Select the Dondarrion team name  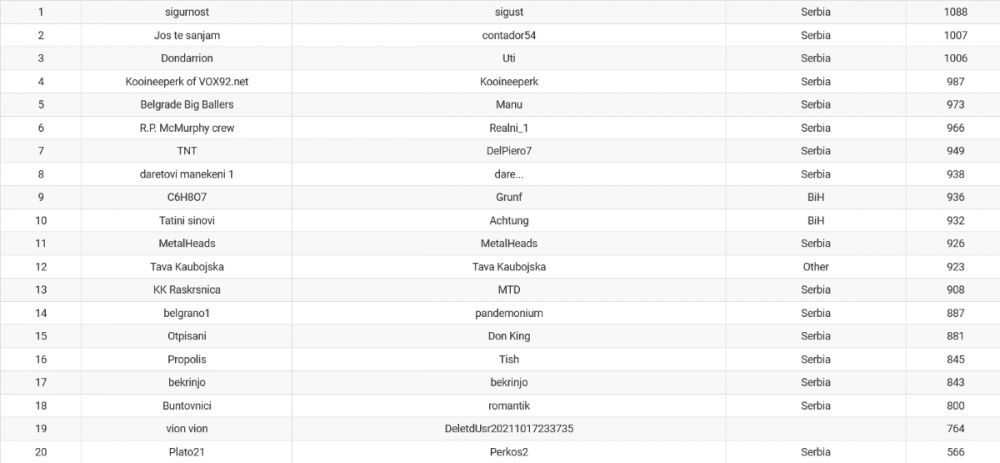[x=187, y=58]
